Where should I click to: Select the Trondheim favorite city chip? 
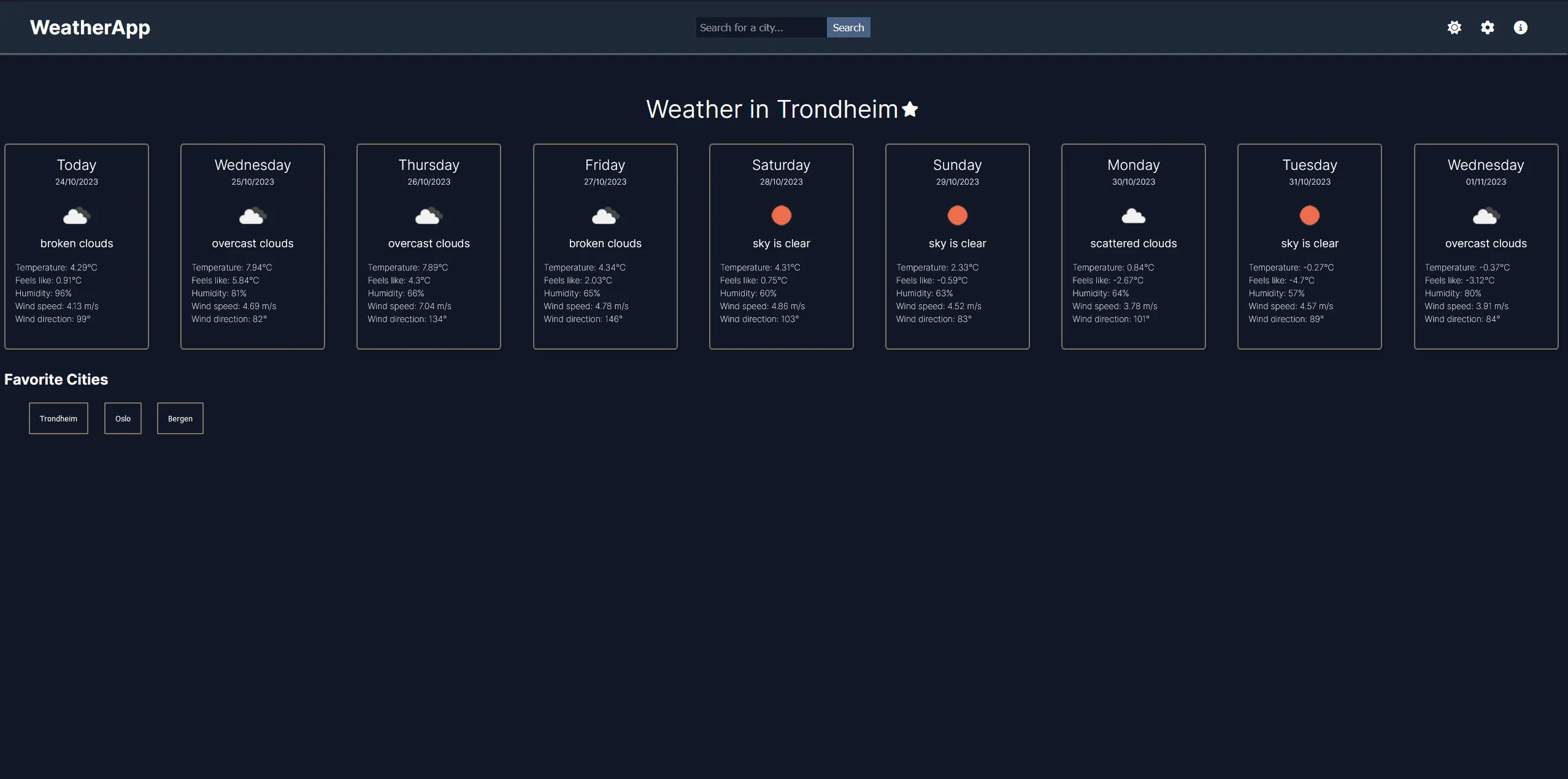(58, 418)
